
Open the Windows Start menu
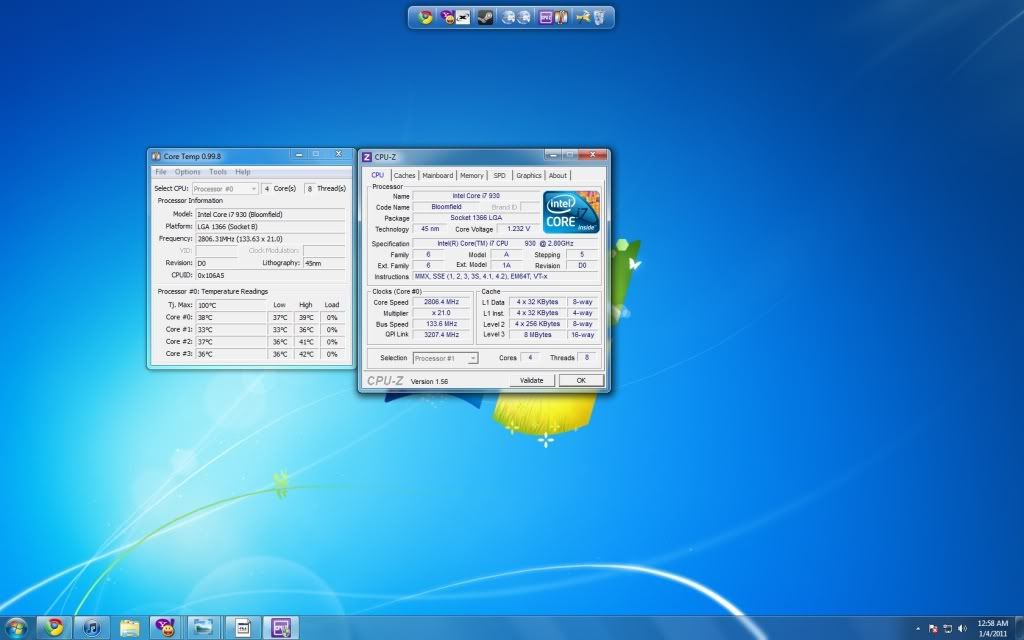click(16, 628)
